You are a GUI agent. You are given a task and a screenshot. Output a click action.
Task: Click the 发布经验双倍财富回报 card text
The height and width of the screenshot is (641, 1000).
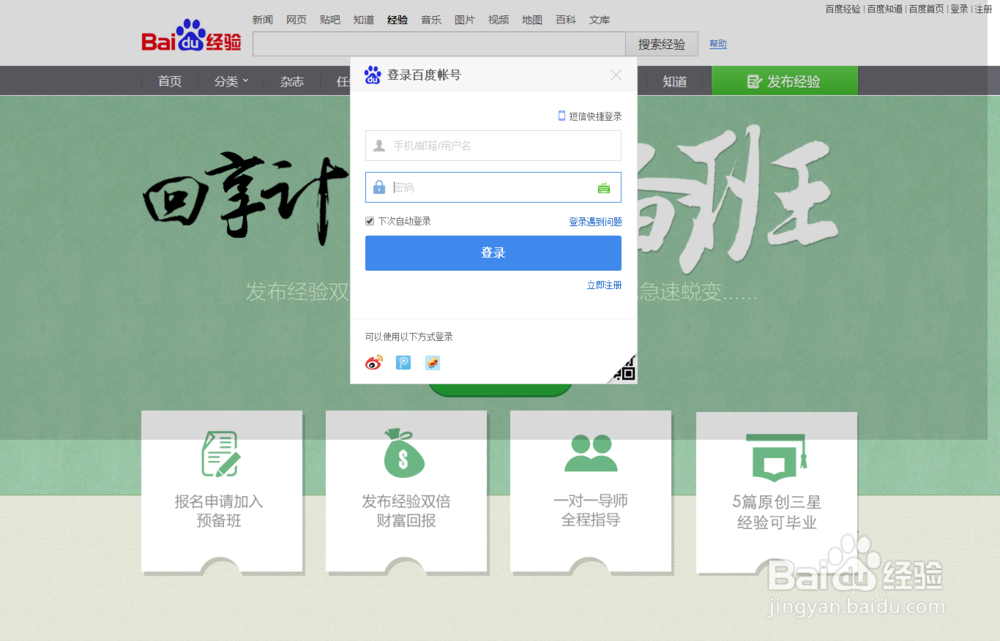tap(406, 511)
